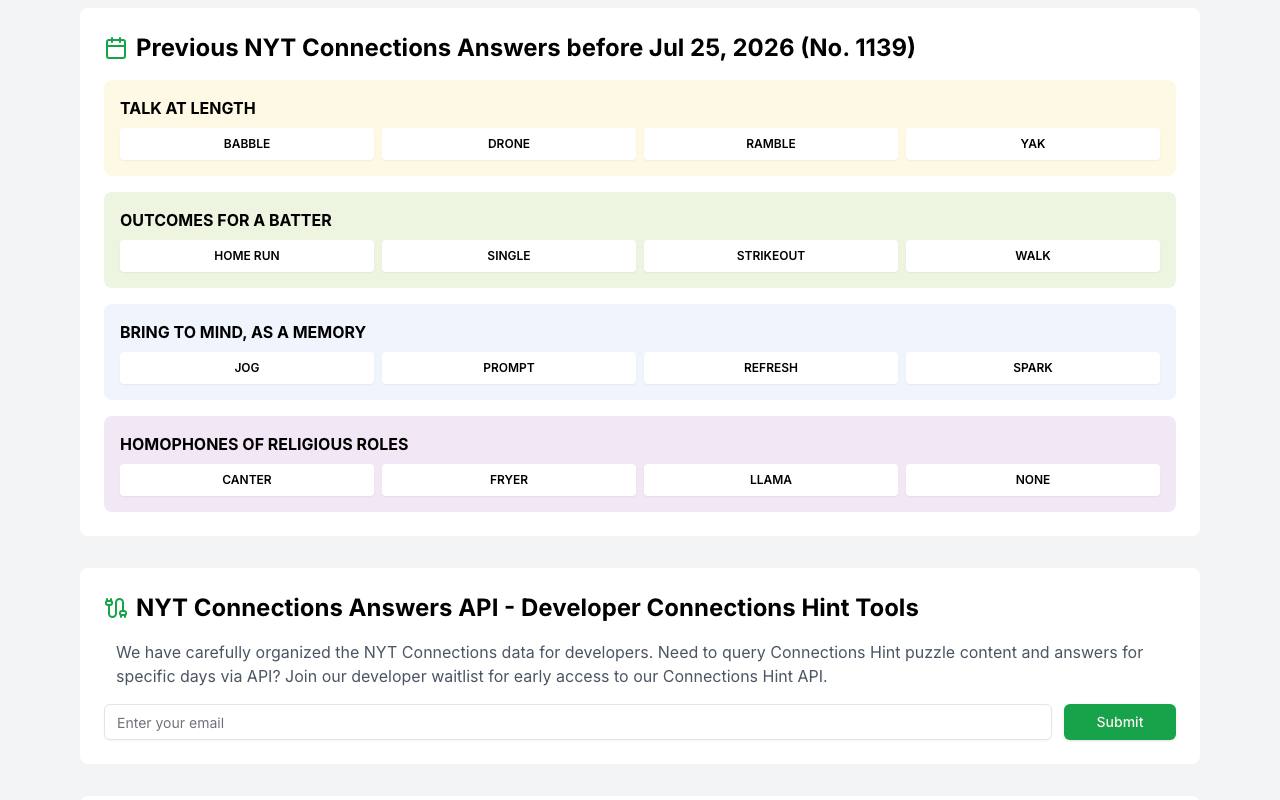1280x800 pixels.
Task: Click HOMOPHONES OF RELIGIOUS ROLES category title
Action: (x=264, y=444)
